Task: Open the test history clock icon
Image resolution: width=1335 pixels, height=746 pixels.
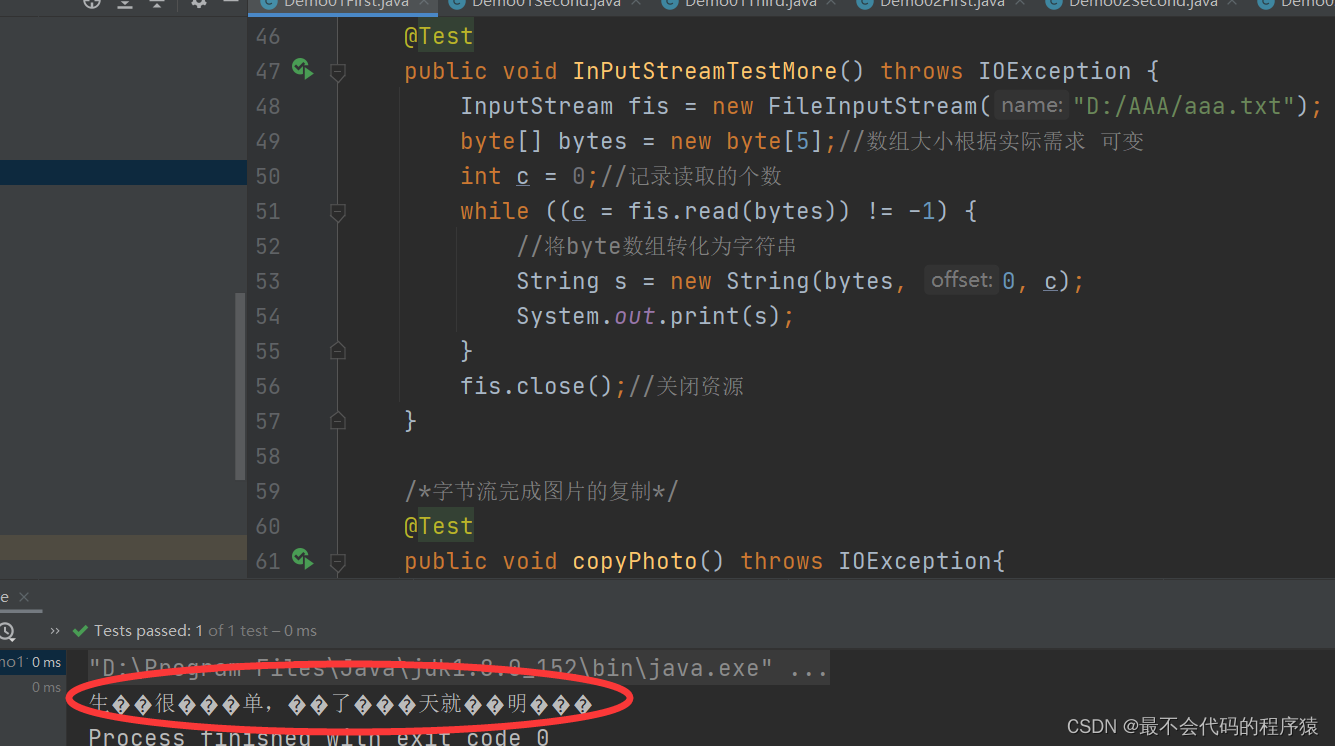Action: (6, 631)
